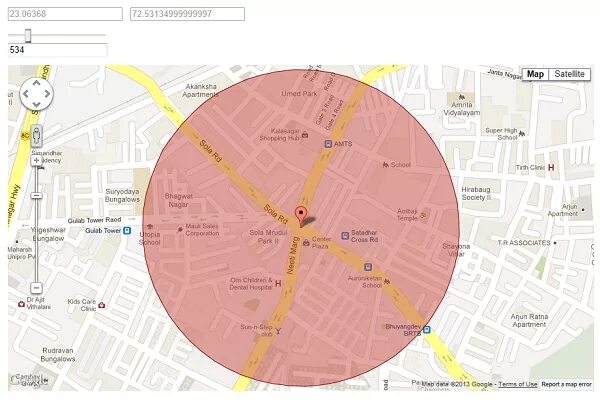Pan the map up with arrow control

pyautogui.click(x=36, y=83)
